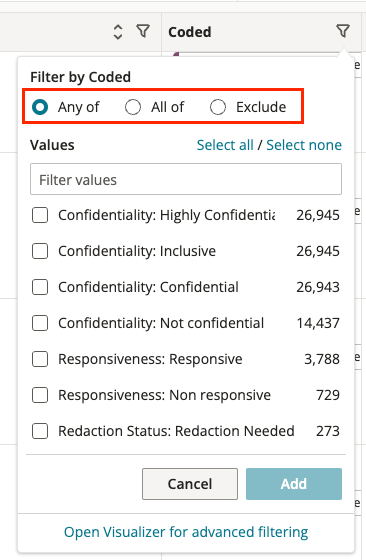Tick Redaction Status: Redaction Needed checkbox
Screen dimensions: 366x560
[x=40, y=431]
